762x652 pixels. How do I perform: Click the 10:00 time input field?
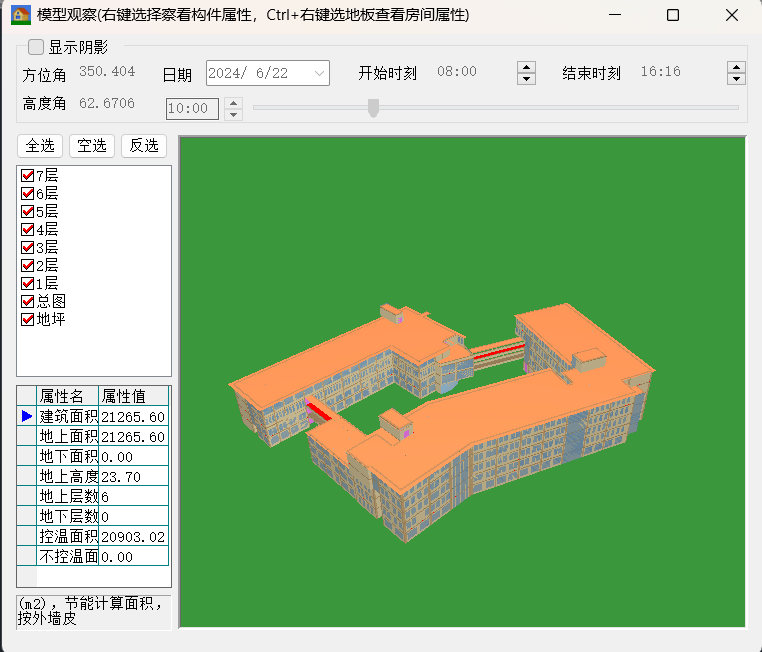pos(192,108)
